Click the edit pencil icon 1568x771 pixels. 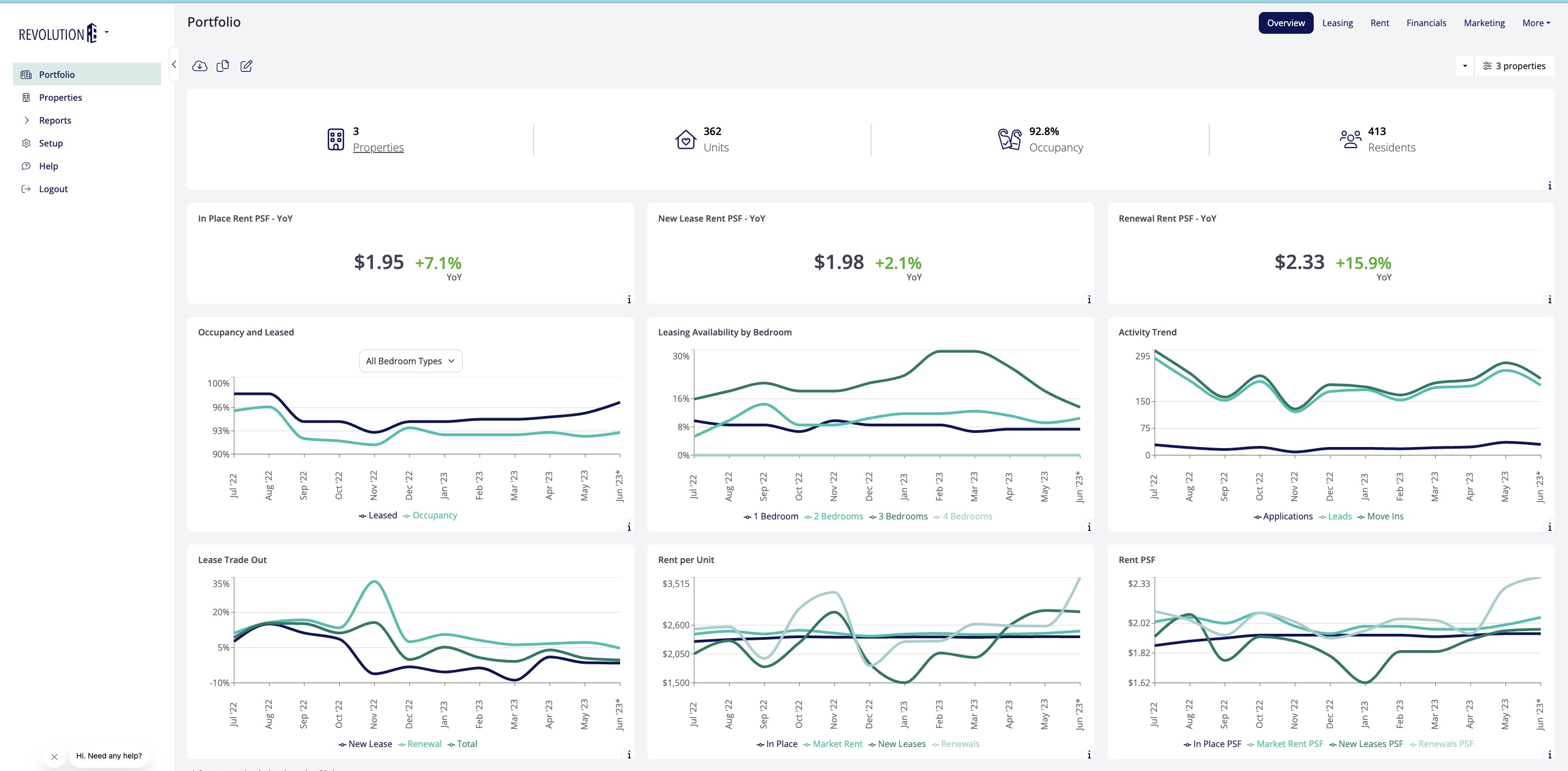pyautogui.click(x=246, y=66)
